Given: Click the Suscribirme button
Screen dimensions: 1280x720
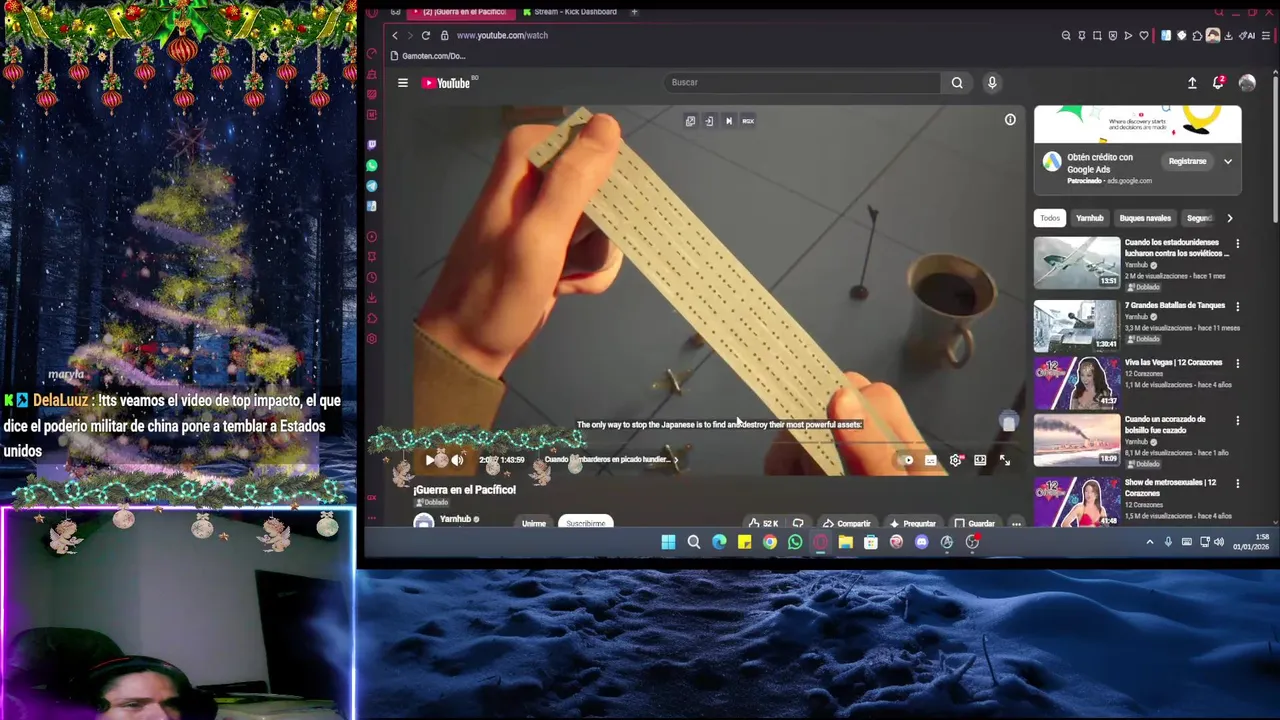Looking at the screenshot, I should click(586, 523).
